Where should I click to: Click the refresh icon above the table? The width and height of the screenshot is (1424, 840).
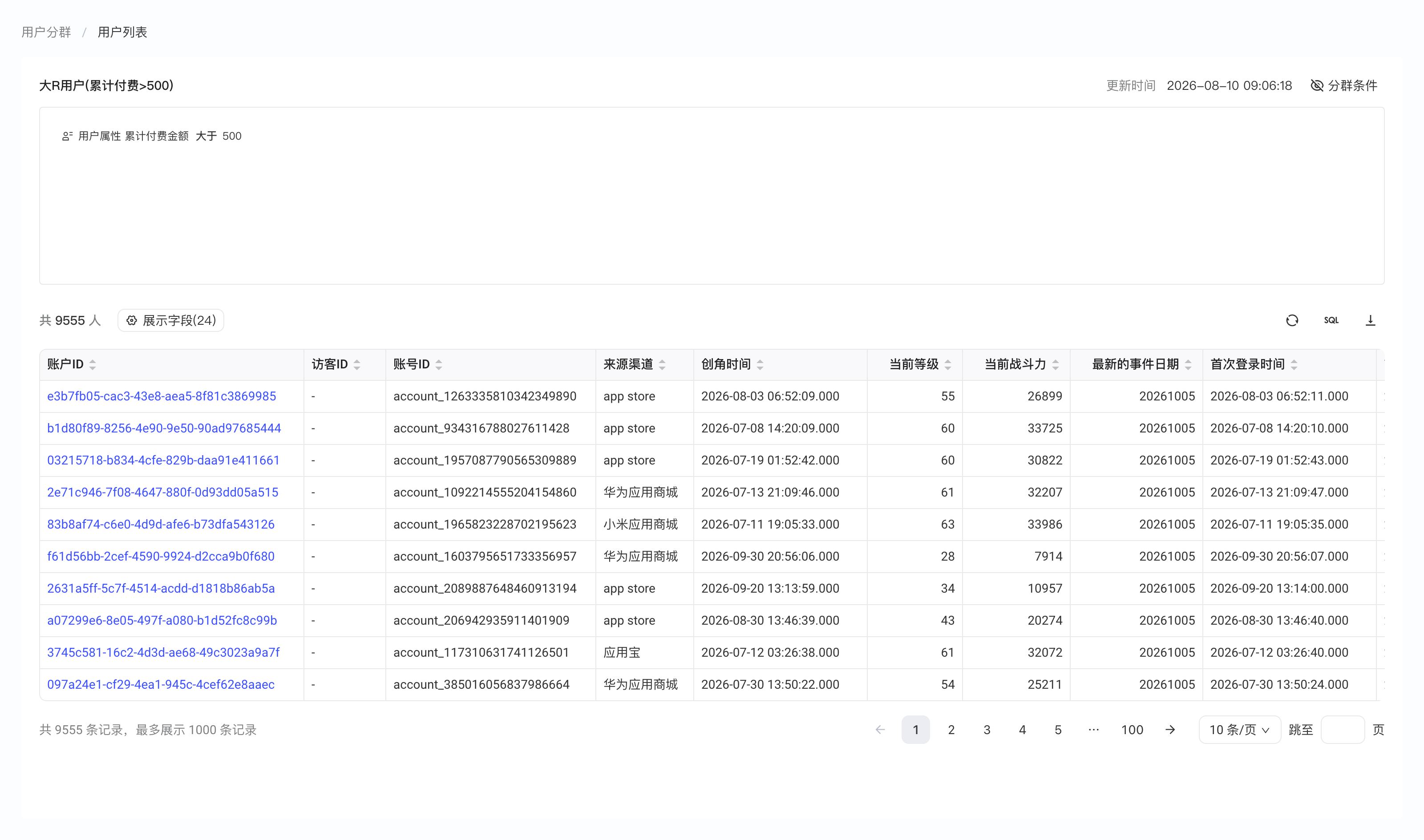click(1291, 320)
